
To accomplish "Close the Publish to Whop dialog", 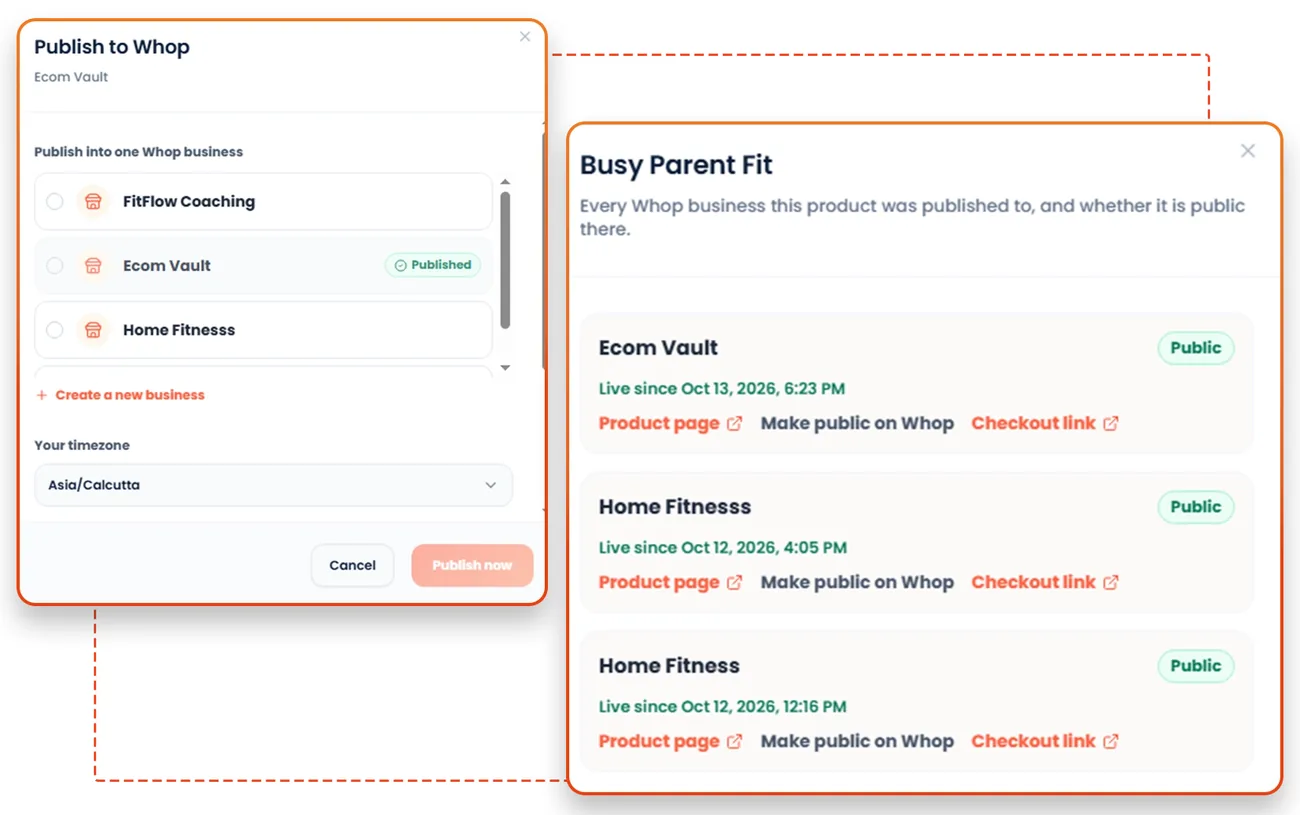I will pyautogui.click(x=525, y=37).
